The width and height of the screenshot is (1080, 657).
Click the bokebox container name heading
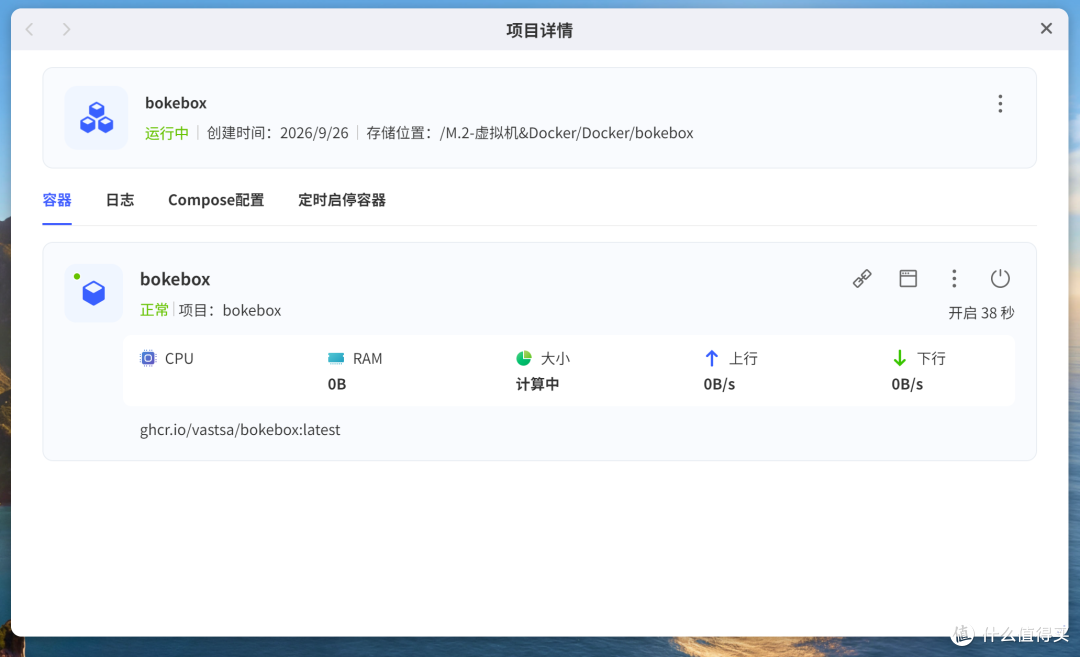[x=175, y=279]
